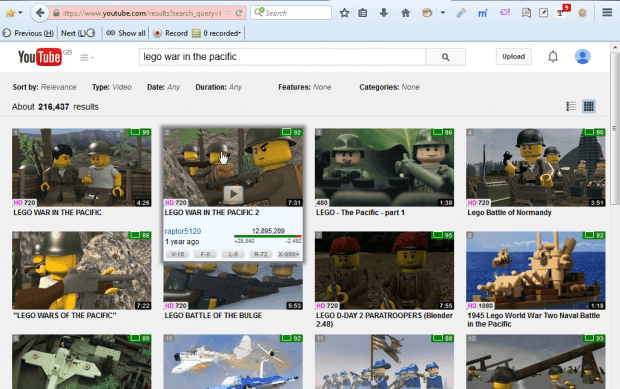Play the LEGO WAR IN THE PACIFIC 2 thumbnail

click(x=233, y=167)
